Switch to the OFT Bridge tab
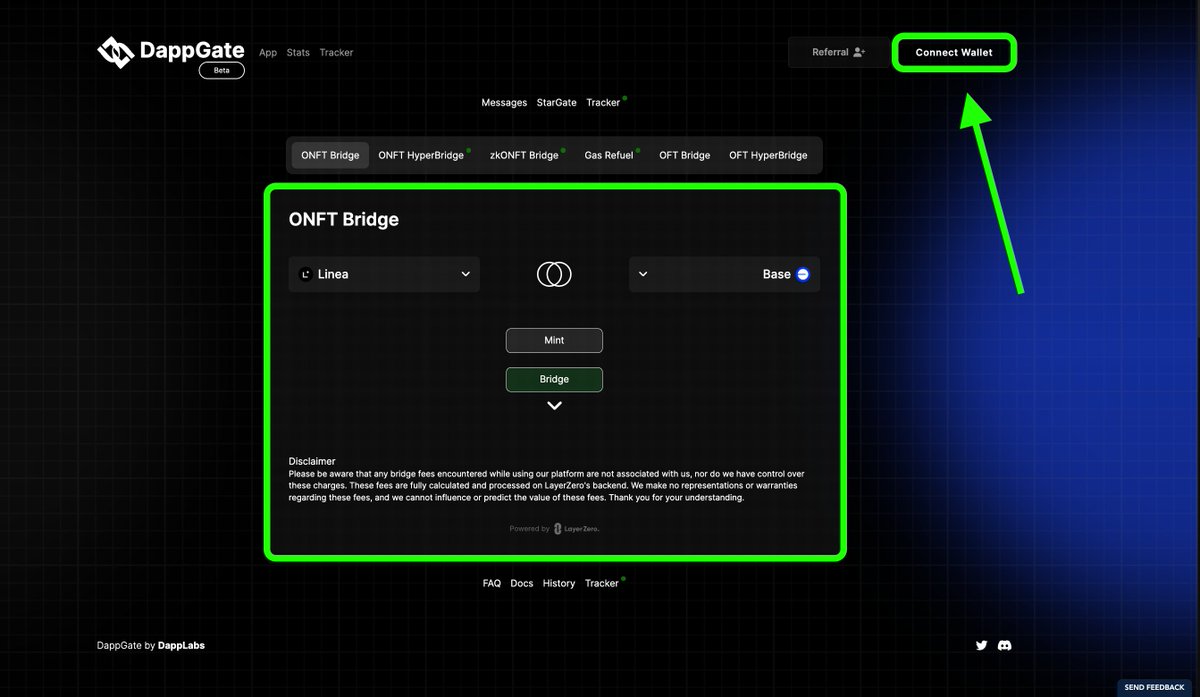This screenshot has height=697, width=1200. [x=684, y=155]
